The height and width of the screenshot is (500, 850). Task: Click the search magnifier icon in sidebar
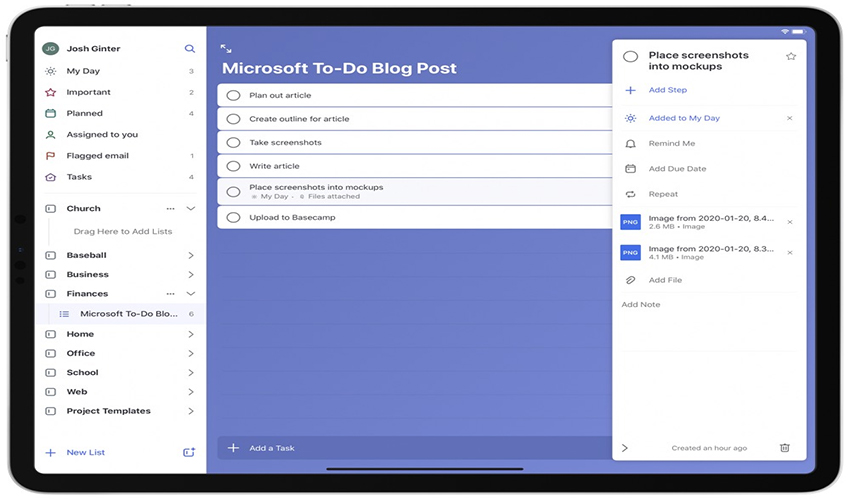(190, 48)
